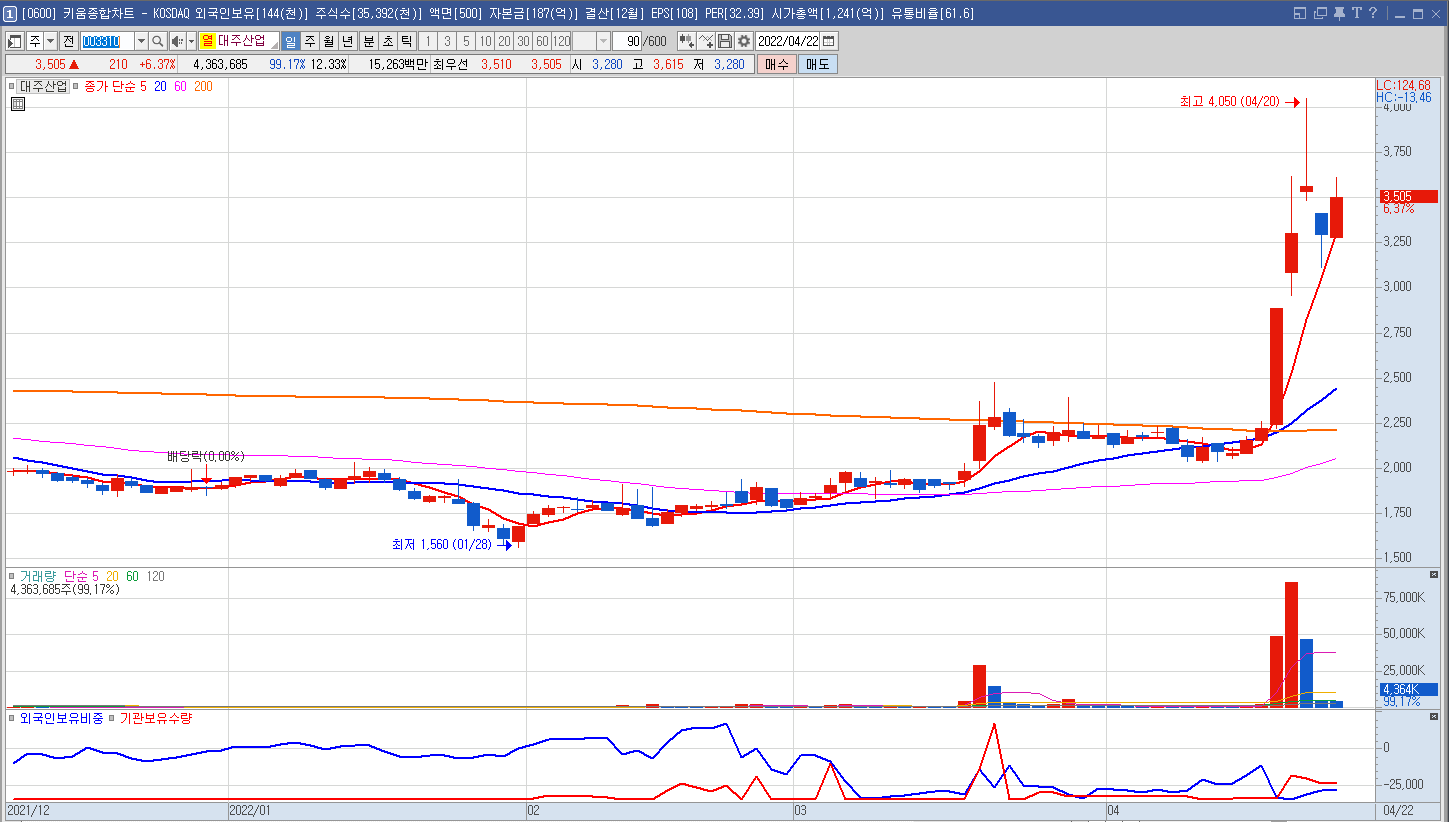Select the 분 minute period toggle
This screenshot has height=822, width=1449.
tap(368, 41)
